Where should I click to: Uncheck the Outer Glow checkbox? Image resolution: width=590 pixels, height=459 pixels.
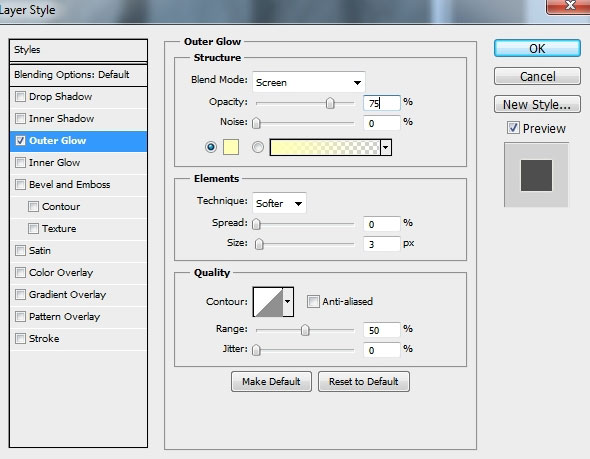20,141
